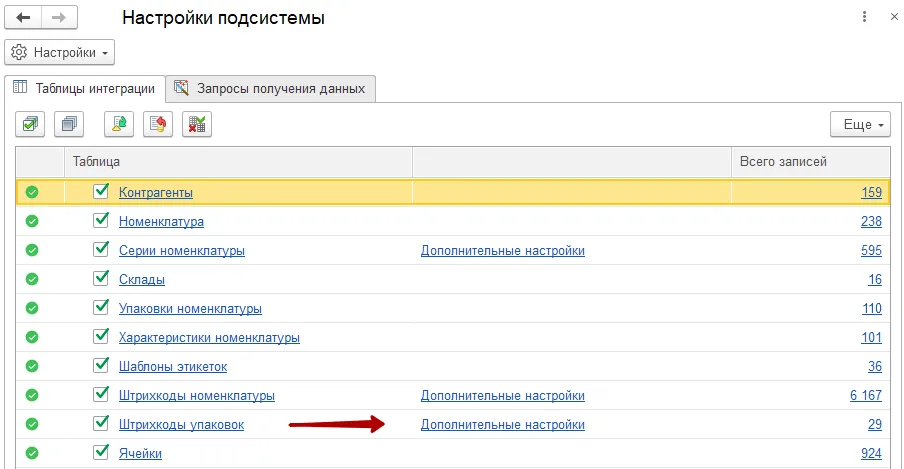
Task: Switch to Запросы получения данных tab
Action: pos(272,88)
